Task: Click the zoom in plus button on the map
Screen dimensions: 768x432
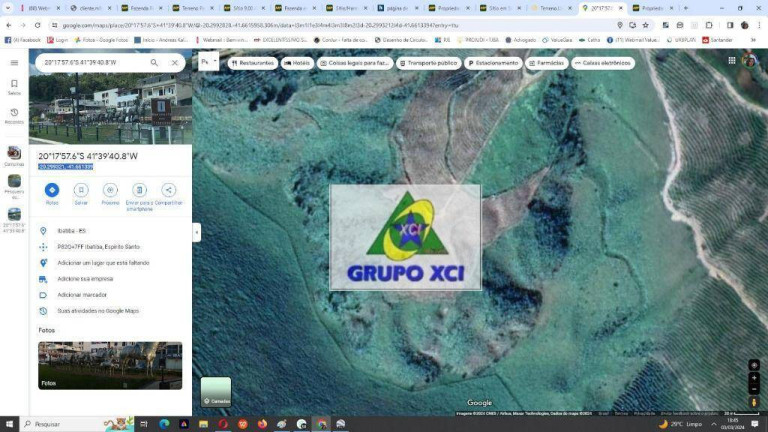Action: click(754, 378)
